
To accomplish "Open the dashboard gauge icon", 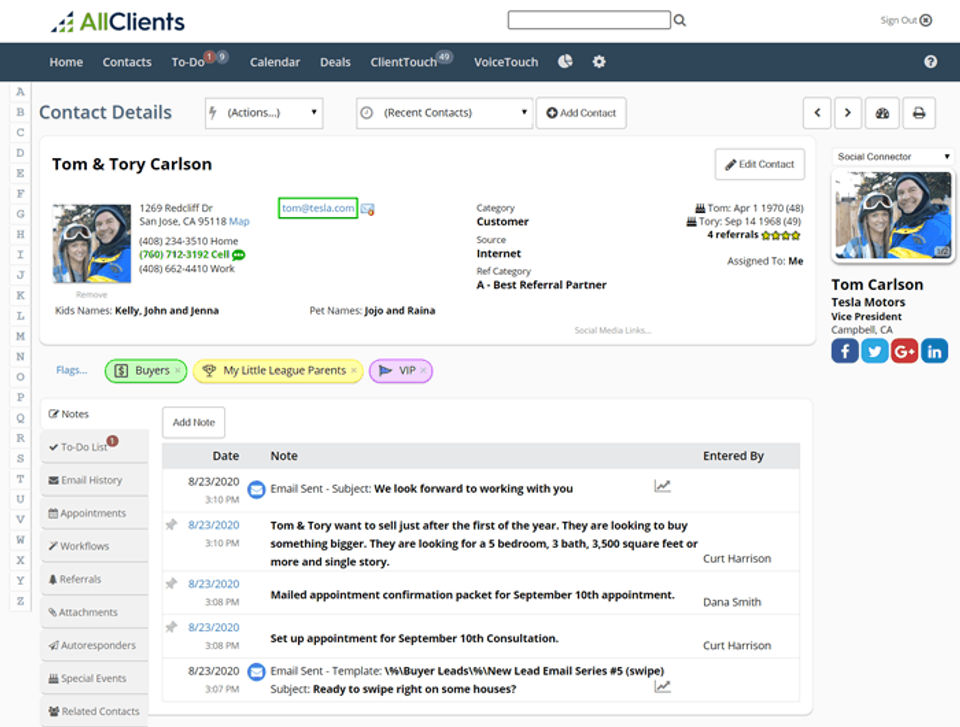I will coord(882,113).
